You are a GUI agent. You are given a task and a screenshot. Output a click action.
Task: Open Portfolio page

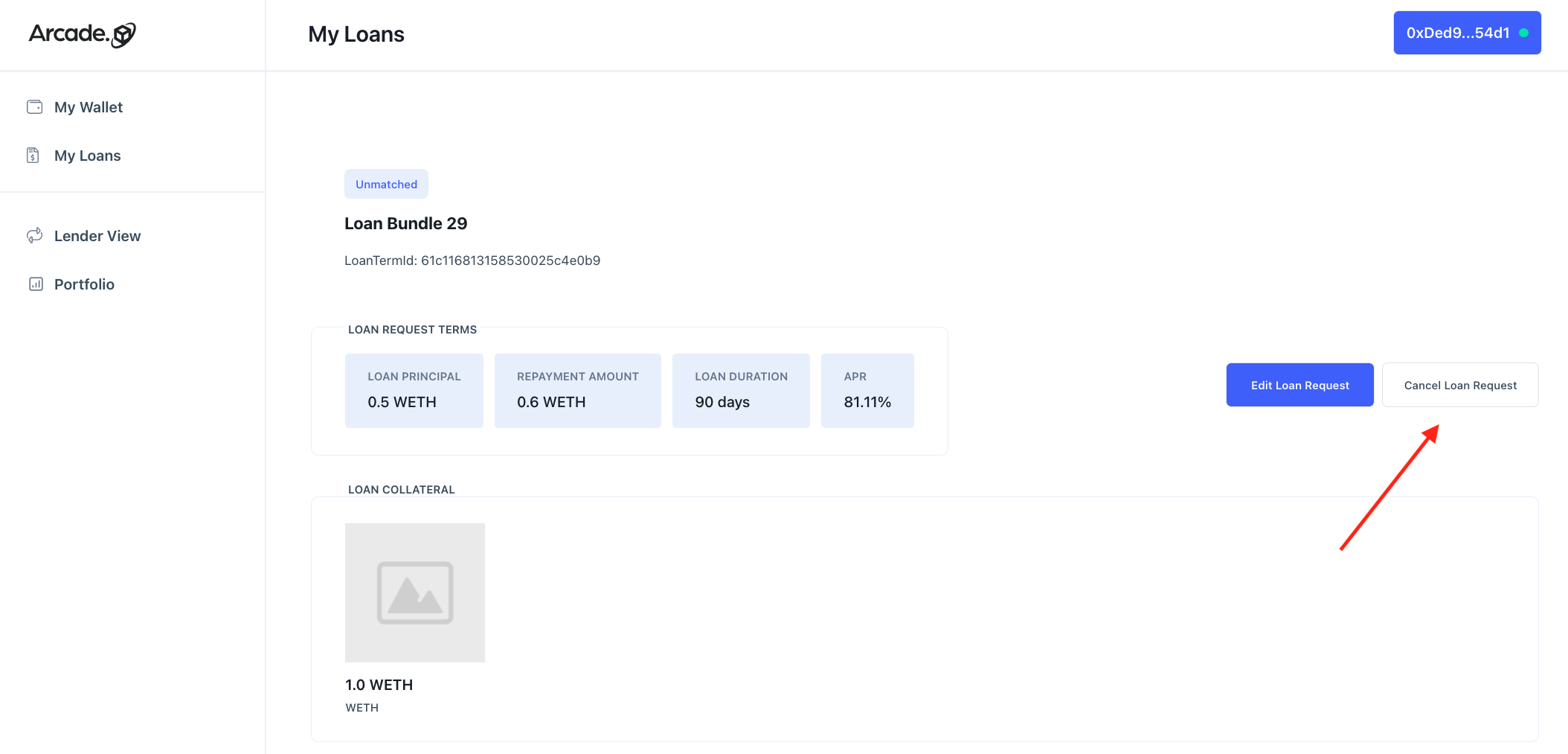tap(84, 284)
